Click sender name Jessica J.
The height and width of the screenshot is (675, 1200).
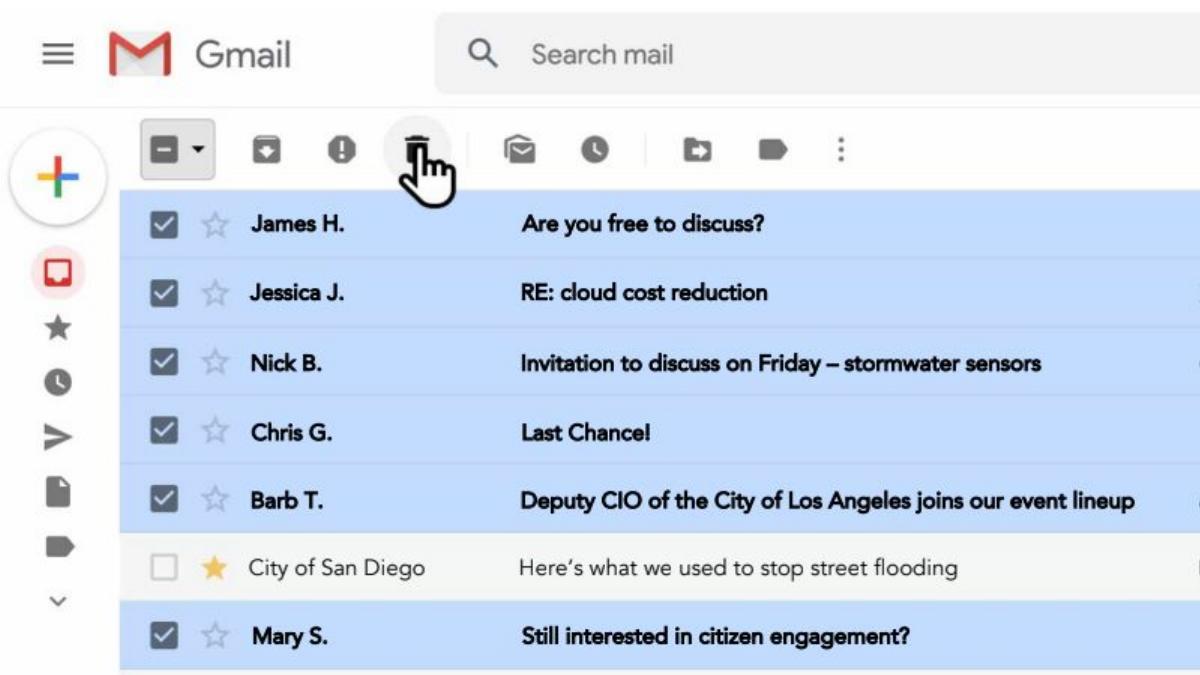(x=297, y=293)
